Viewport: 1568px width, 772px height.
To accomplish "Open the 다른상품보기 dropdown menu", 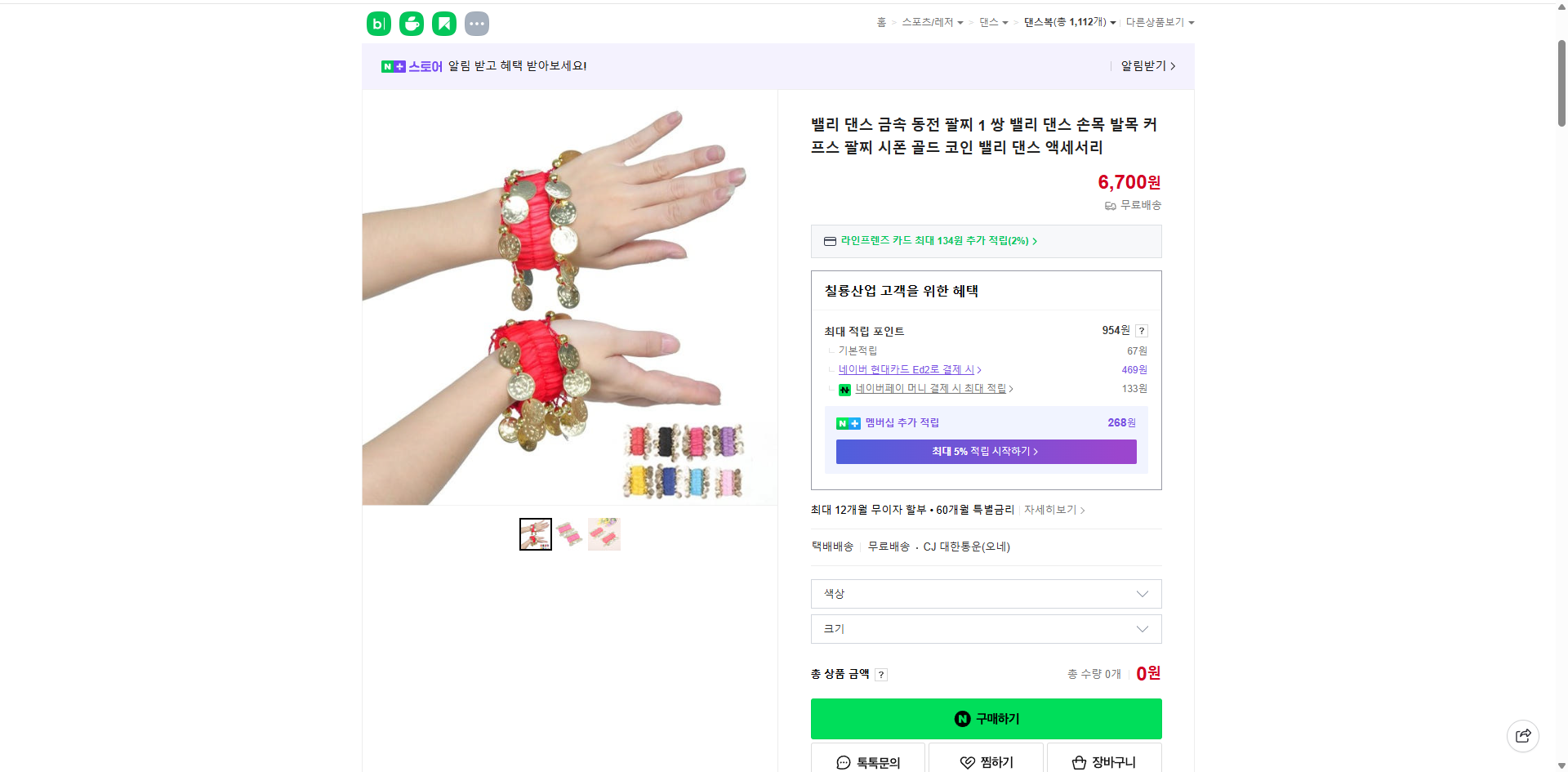I will pos(1192,22).
